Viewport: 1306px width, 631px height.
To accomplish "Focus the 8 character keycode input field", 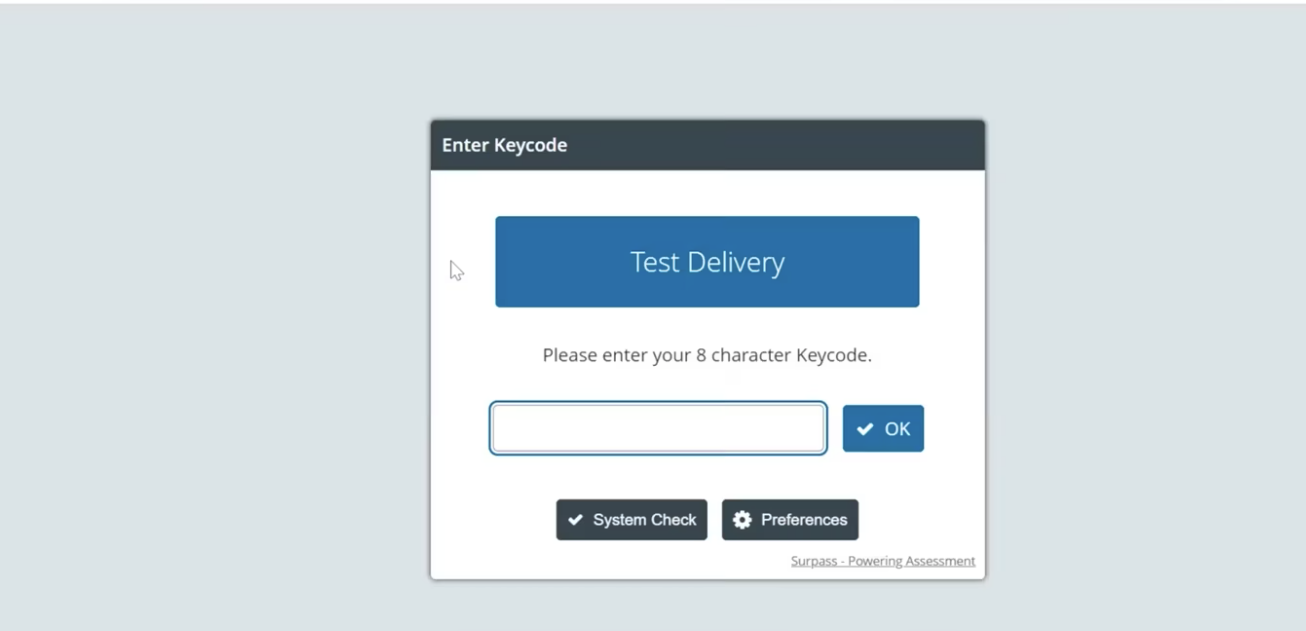I will click(658, 428).
